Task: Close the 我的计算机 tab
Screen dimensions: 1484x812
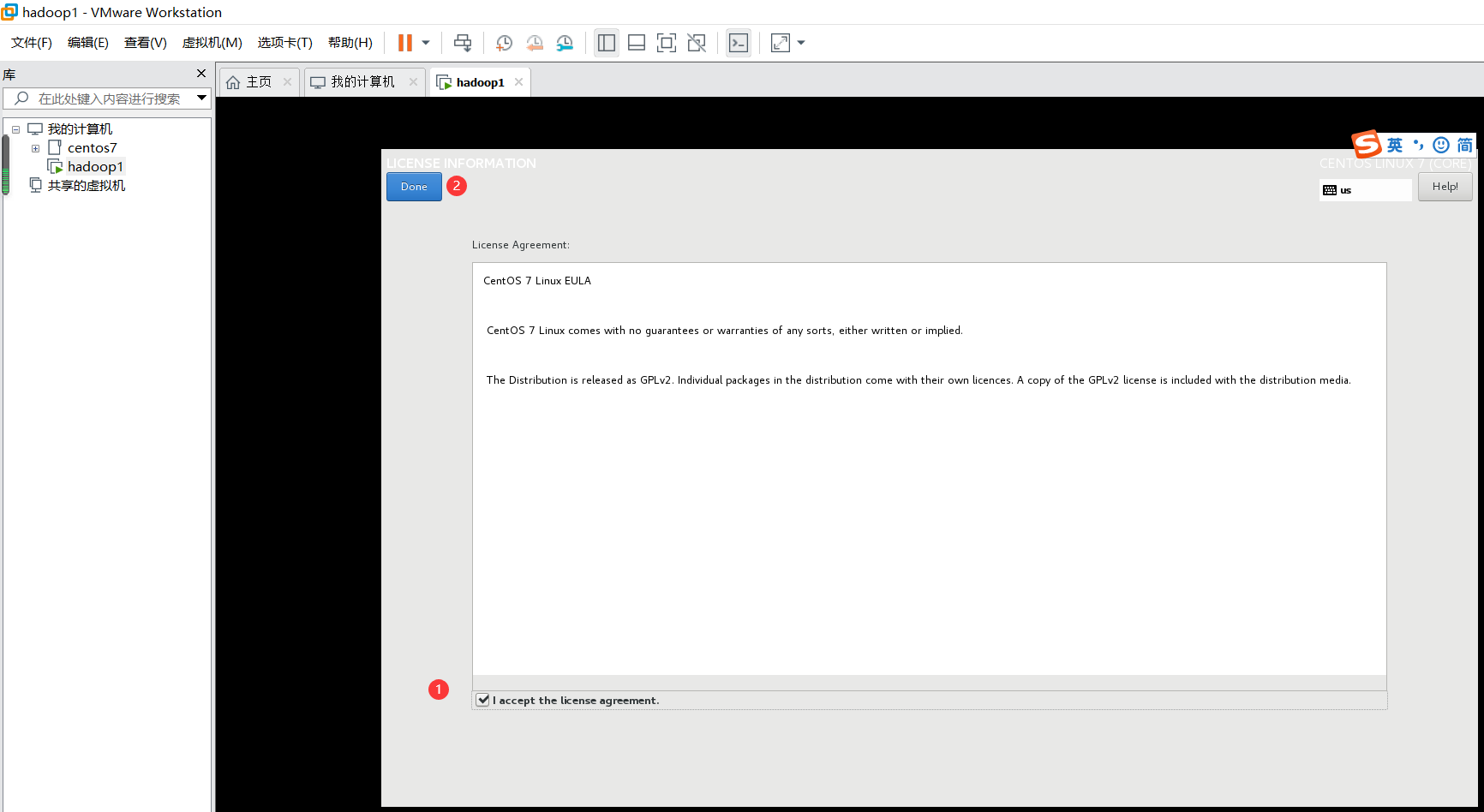Action: click(413, 82)
